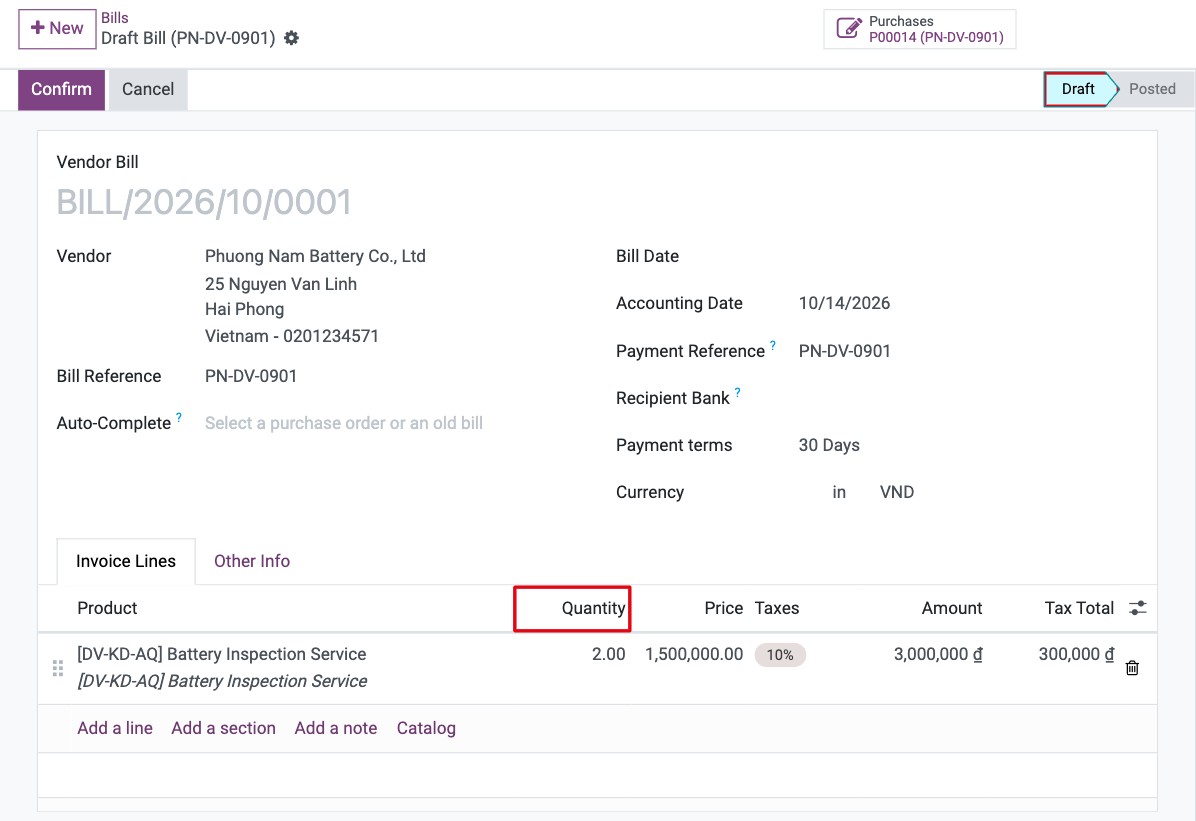Switch to the Invoice Lines tab

126,561
